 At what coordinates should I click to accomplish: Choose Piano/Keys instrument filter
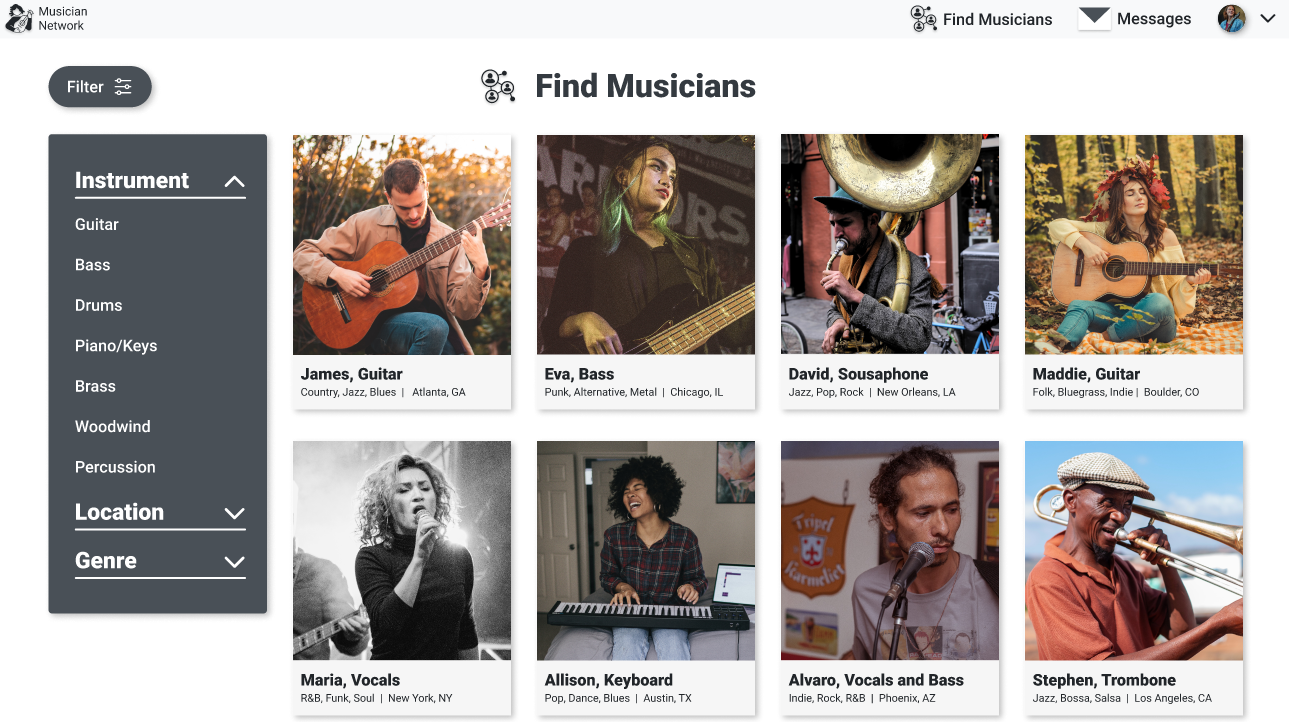(x=116, y=346)
